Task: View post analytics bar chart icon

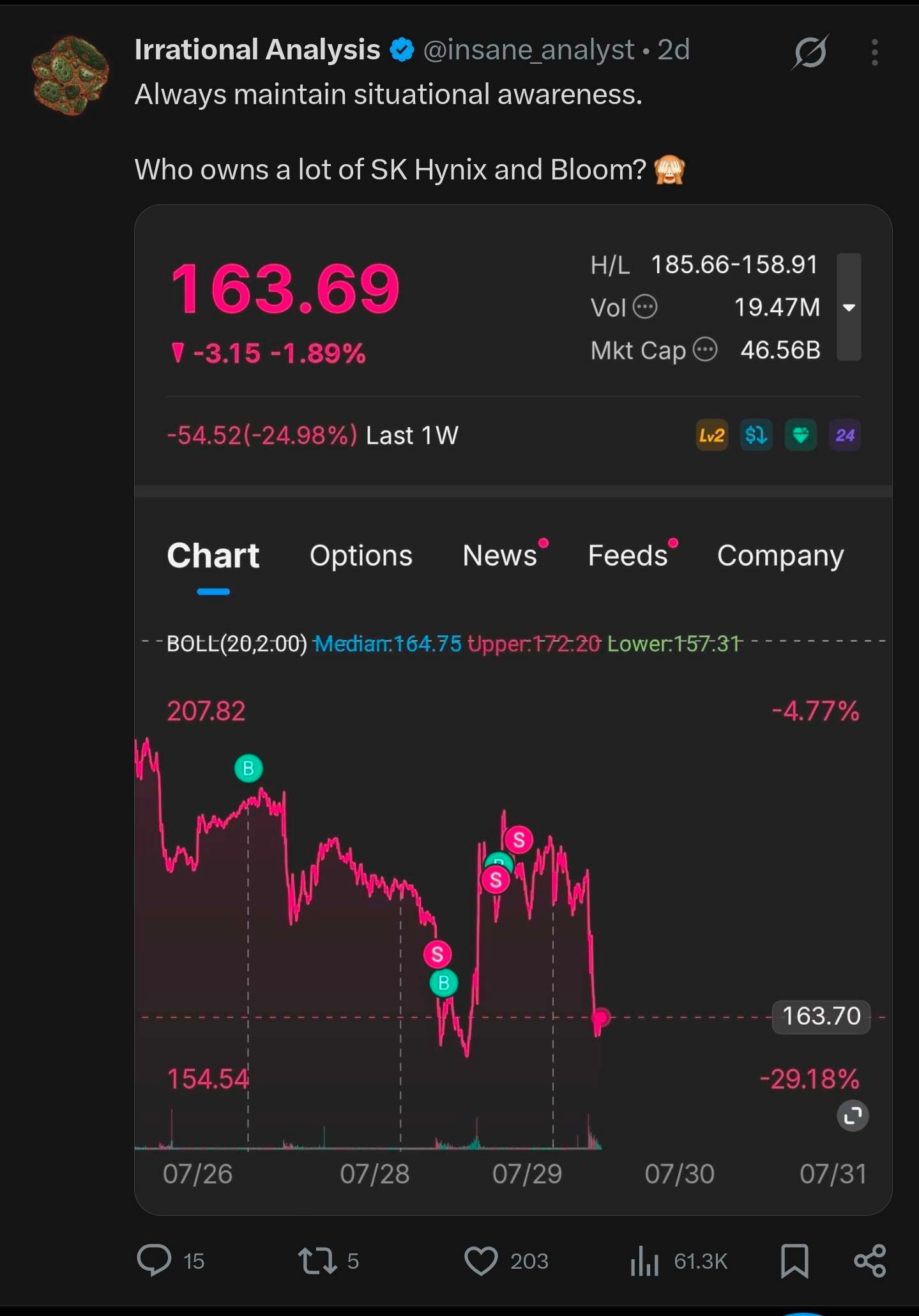Action: coord(644,1261)
